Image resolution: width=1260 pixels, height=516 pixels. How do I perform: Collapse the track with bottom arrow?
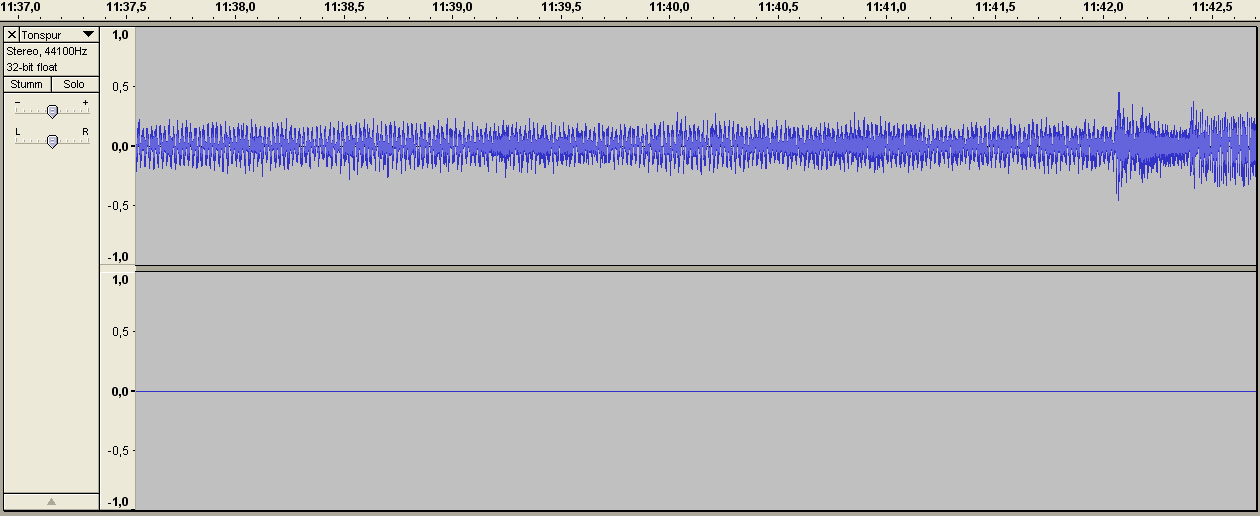point(52,501)
